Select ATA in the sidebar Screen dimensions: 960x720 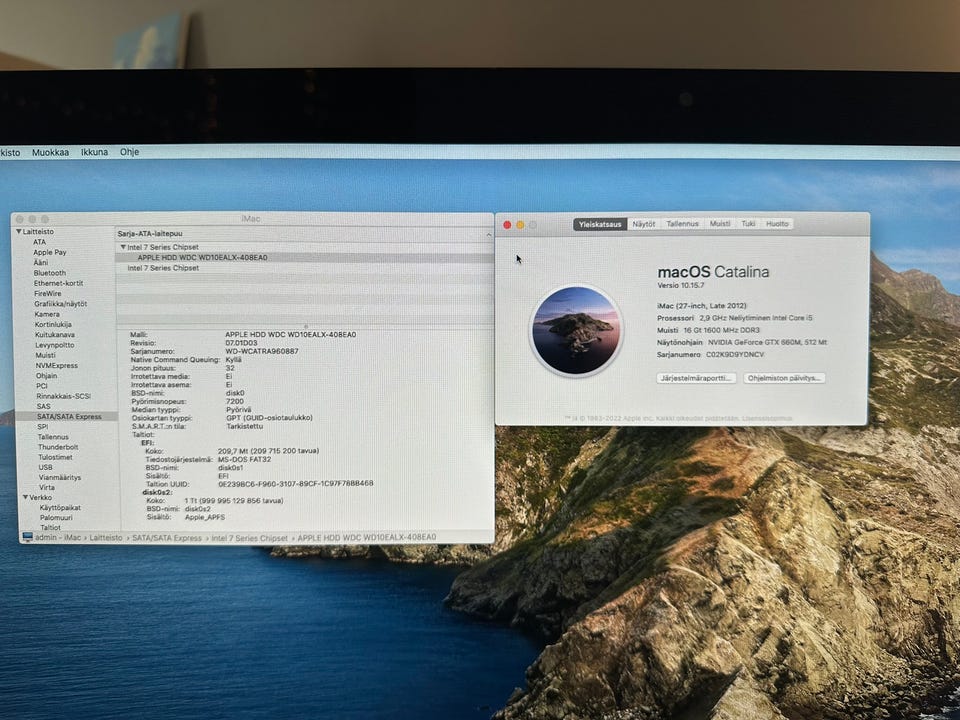[40, 242]
